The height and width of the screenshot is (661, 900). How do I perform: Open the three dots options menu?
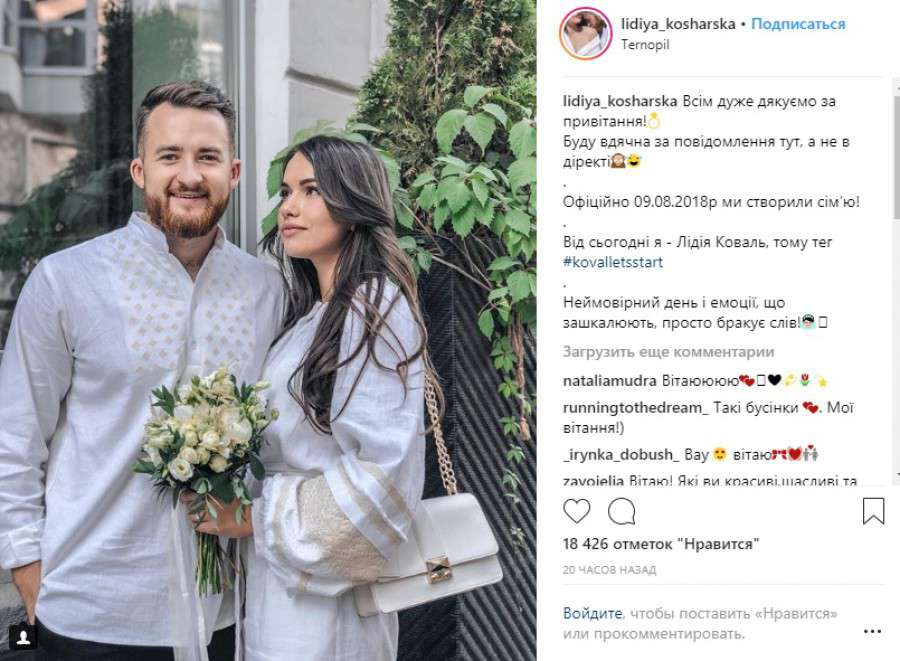click(872, 631)
